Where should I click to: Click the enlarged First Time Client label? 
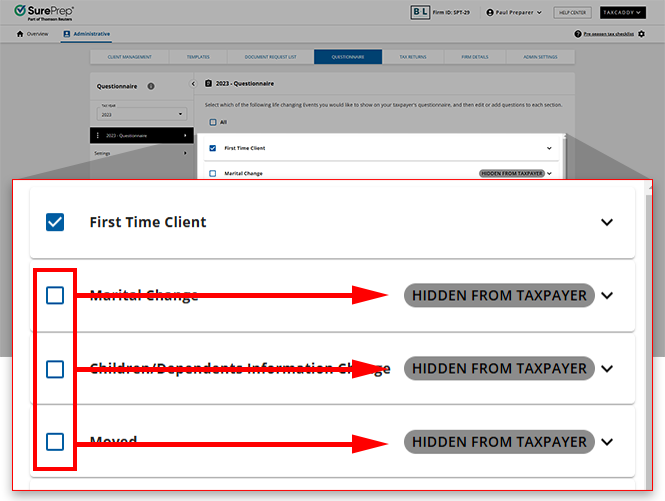tap(148, 222)
